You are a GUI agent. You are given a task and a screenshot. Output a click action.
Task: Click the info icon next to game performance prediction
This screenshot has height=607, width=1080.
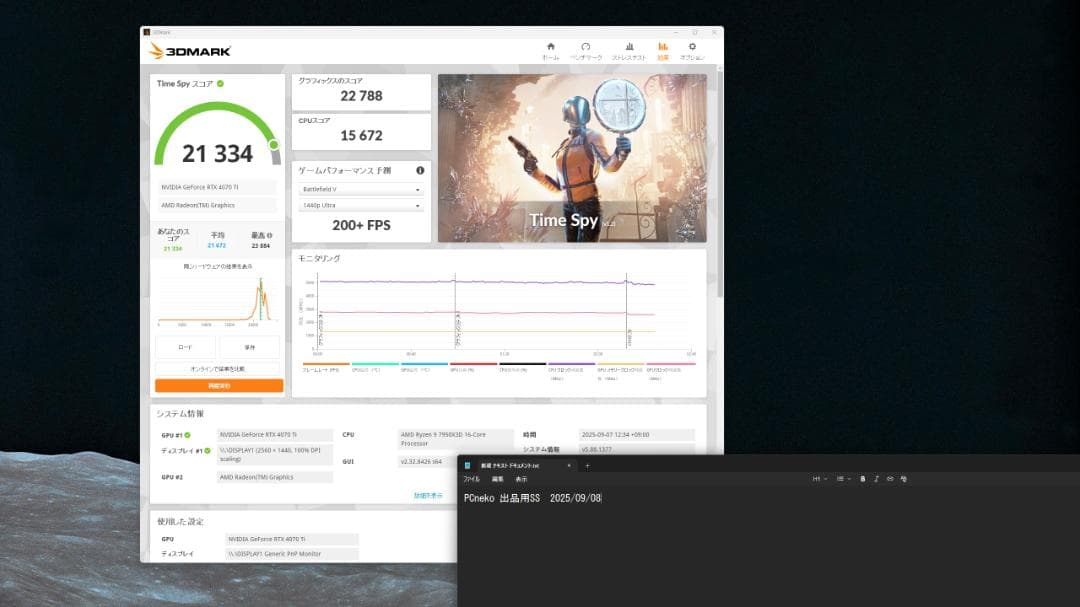[x=420, y=171]
